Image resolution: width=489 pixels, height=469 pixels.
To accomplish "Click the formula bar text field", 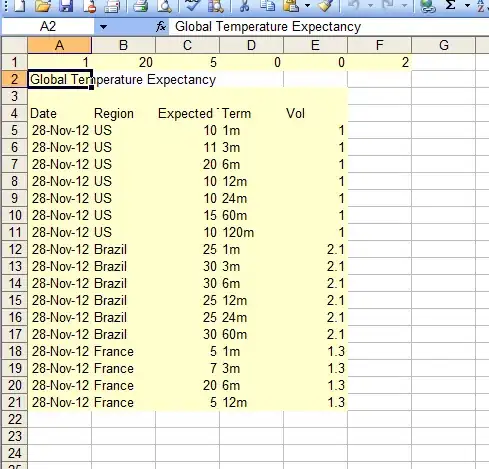I will click(329, 27).
